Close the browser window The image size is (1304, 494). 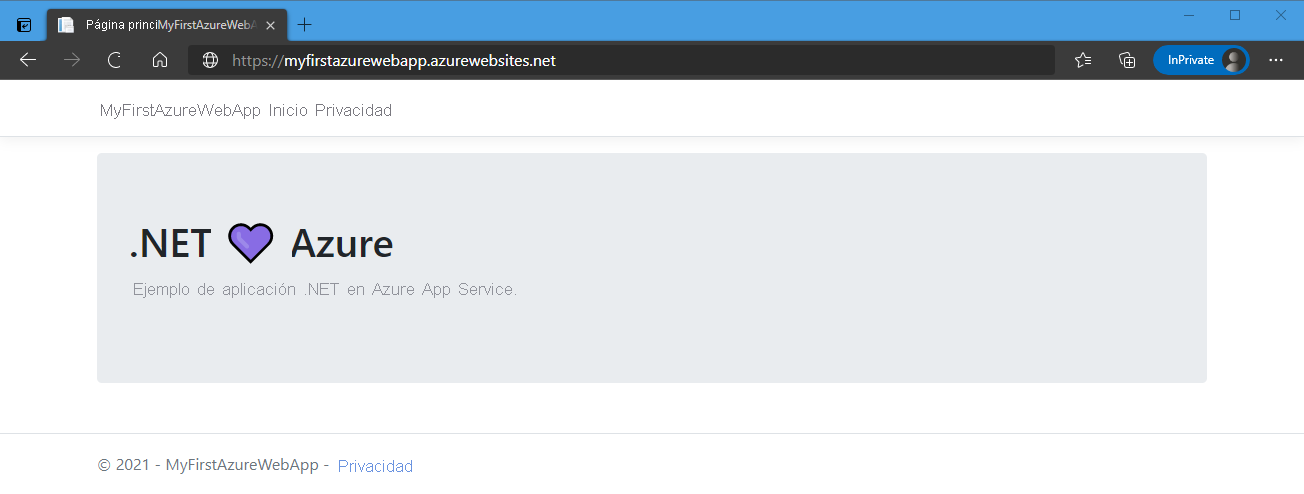coord(1281,15)
